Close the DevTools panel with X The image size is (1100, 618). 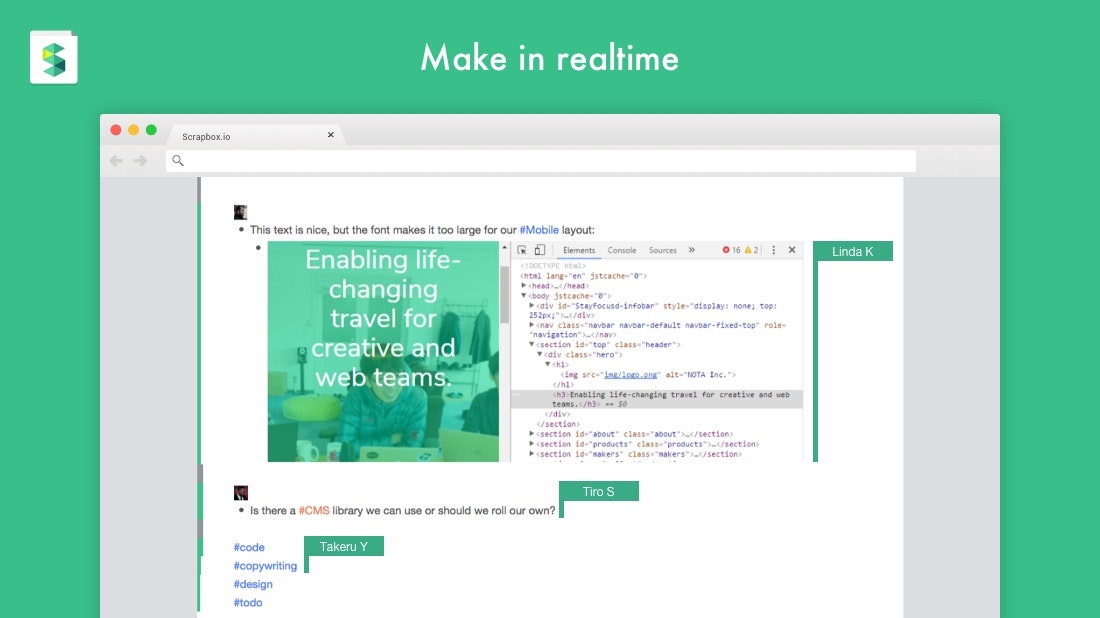[x=792, y=250]
